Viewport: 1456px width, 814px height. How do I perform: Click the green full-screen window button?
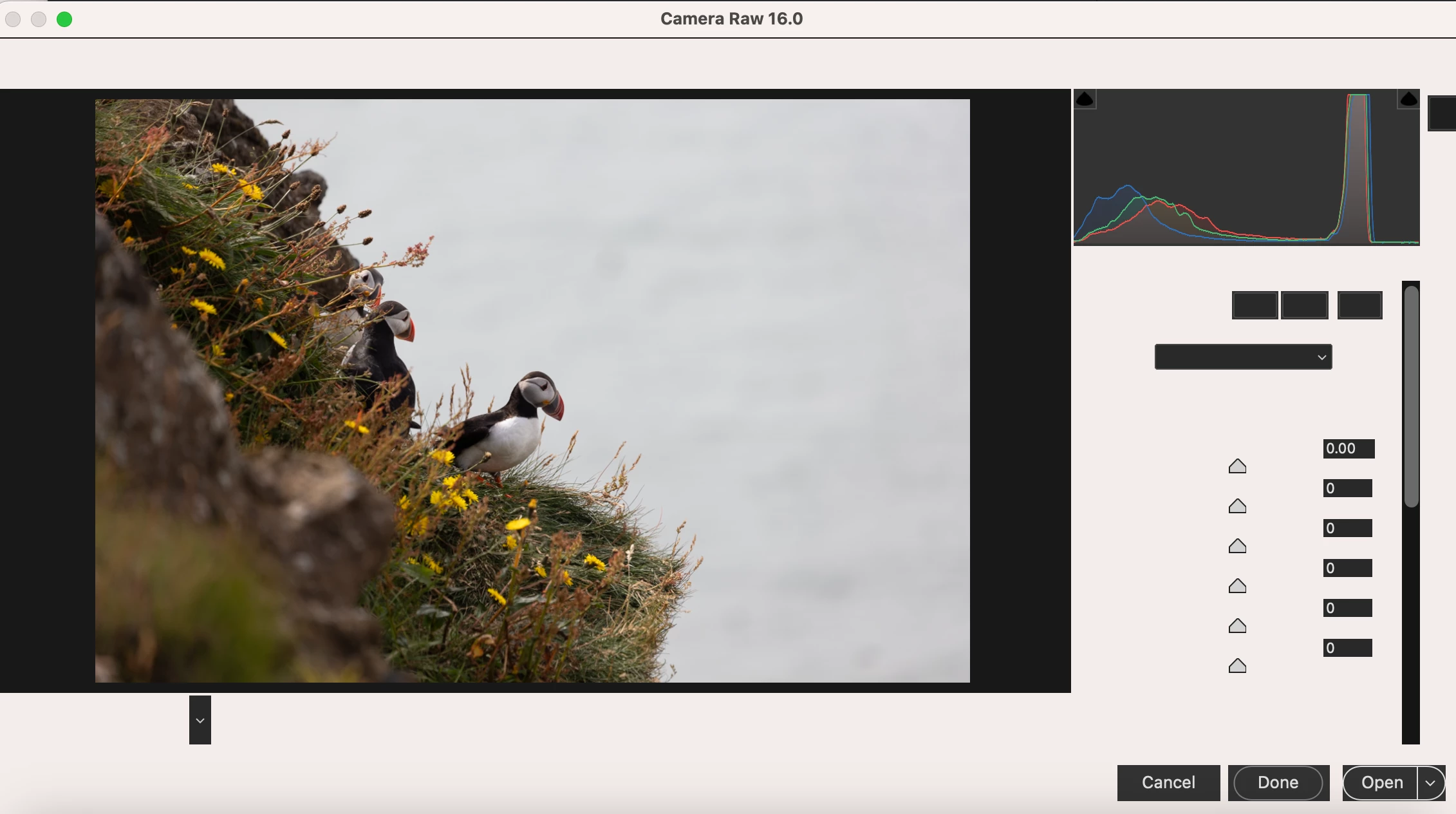(x=64, y=19)
